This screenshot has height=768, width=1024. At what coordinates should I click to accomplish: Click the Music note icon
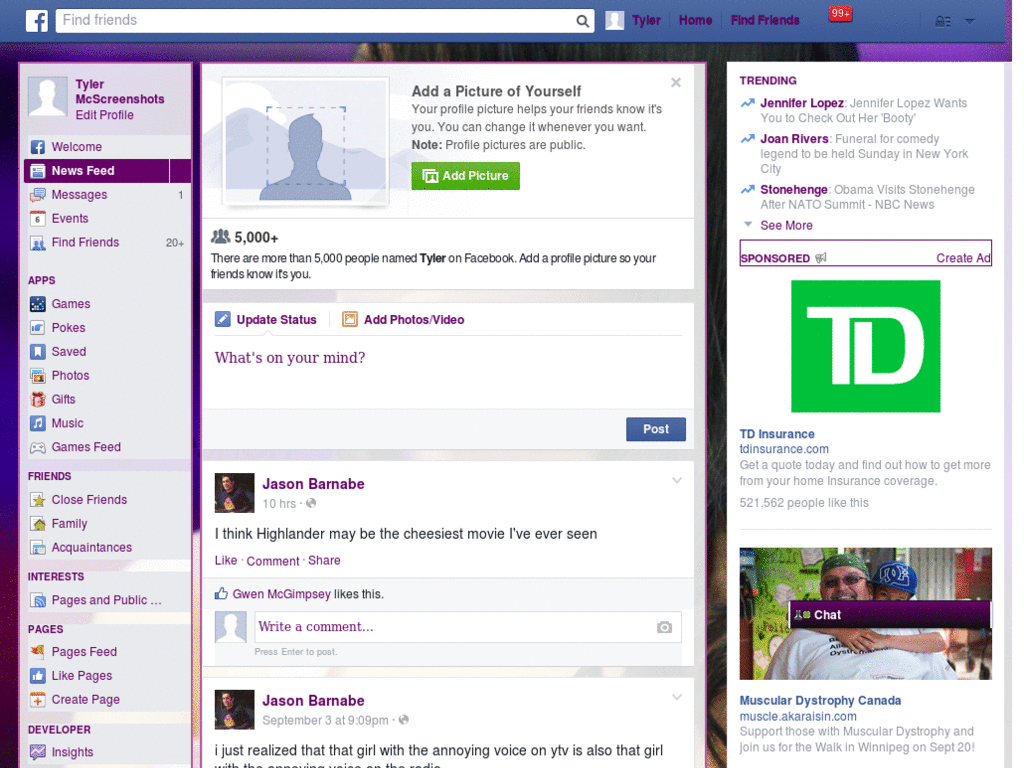pyautogui.click(x=38, y=423)
